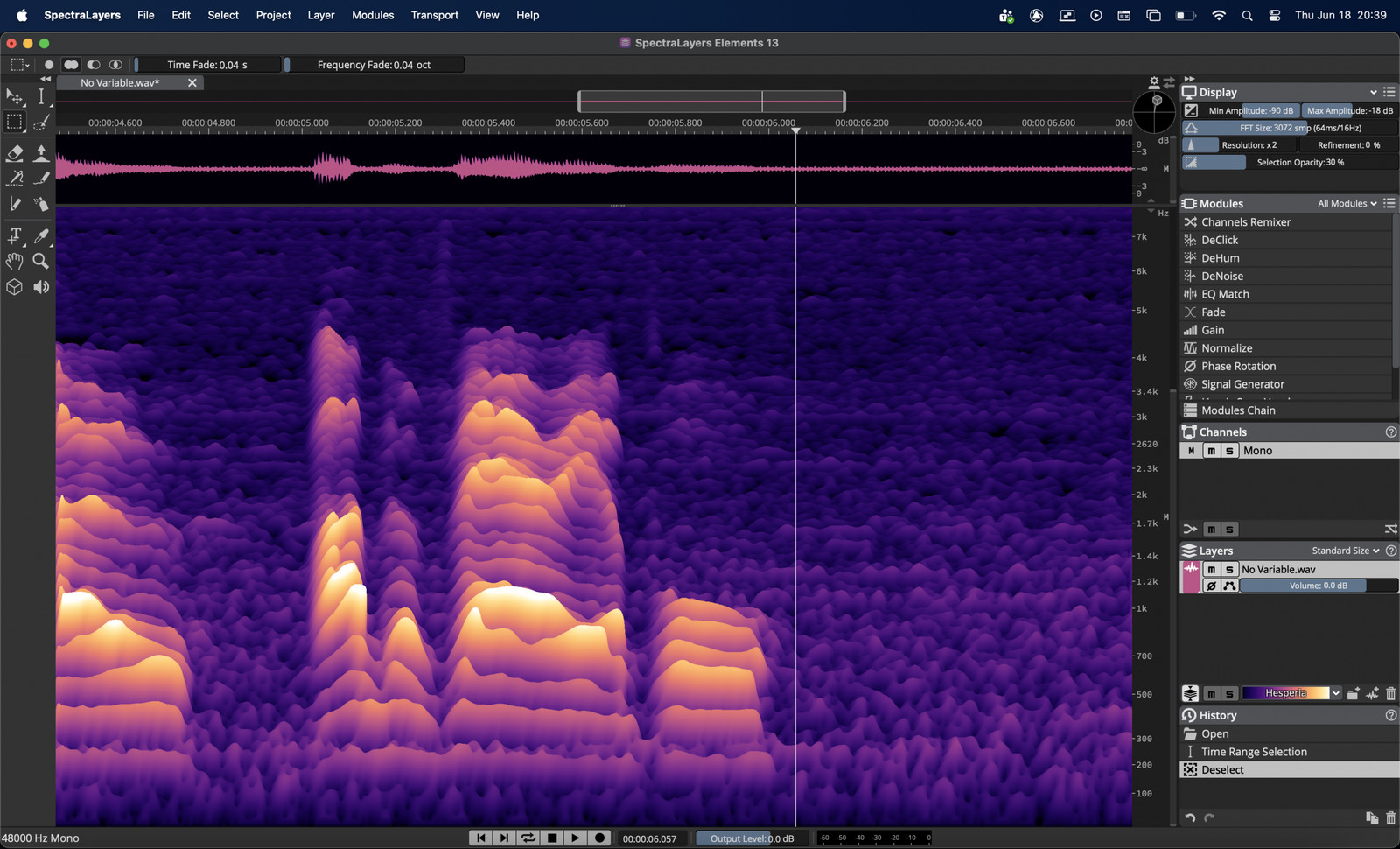
Task: Open display settings gear above the compass
Action: tap(1154, 82)
